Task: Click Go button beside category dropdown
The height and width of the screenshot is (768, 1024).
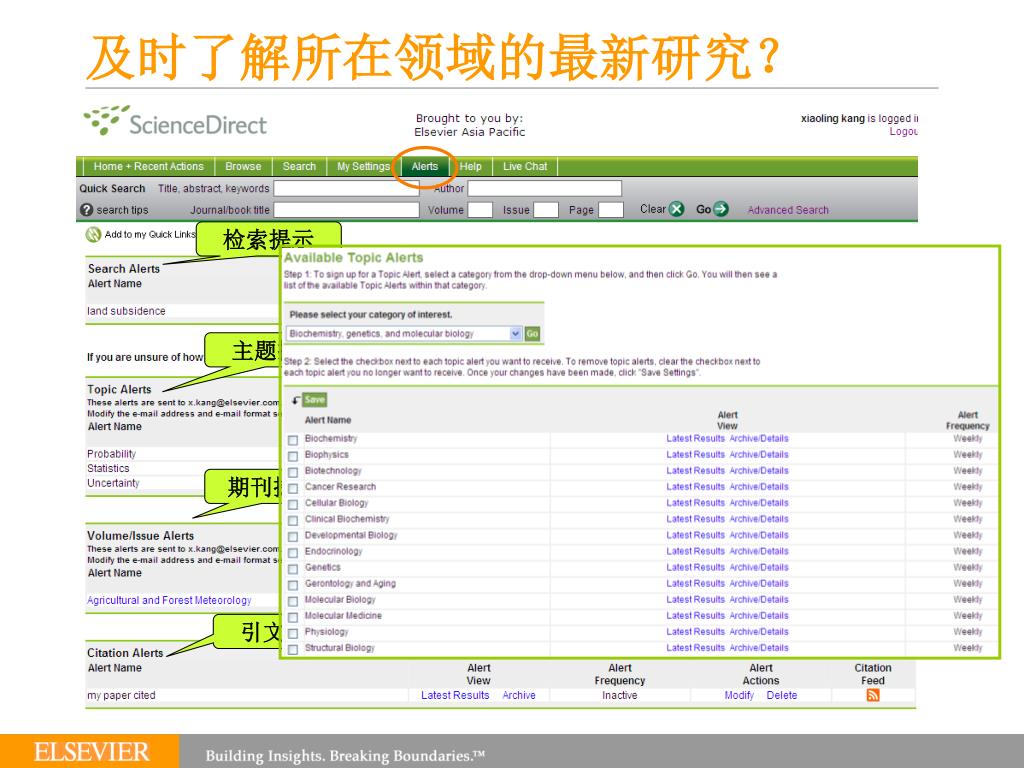Action: coord(532,334)
